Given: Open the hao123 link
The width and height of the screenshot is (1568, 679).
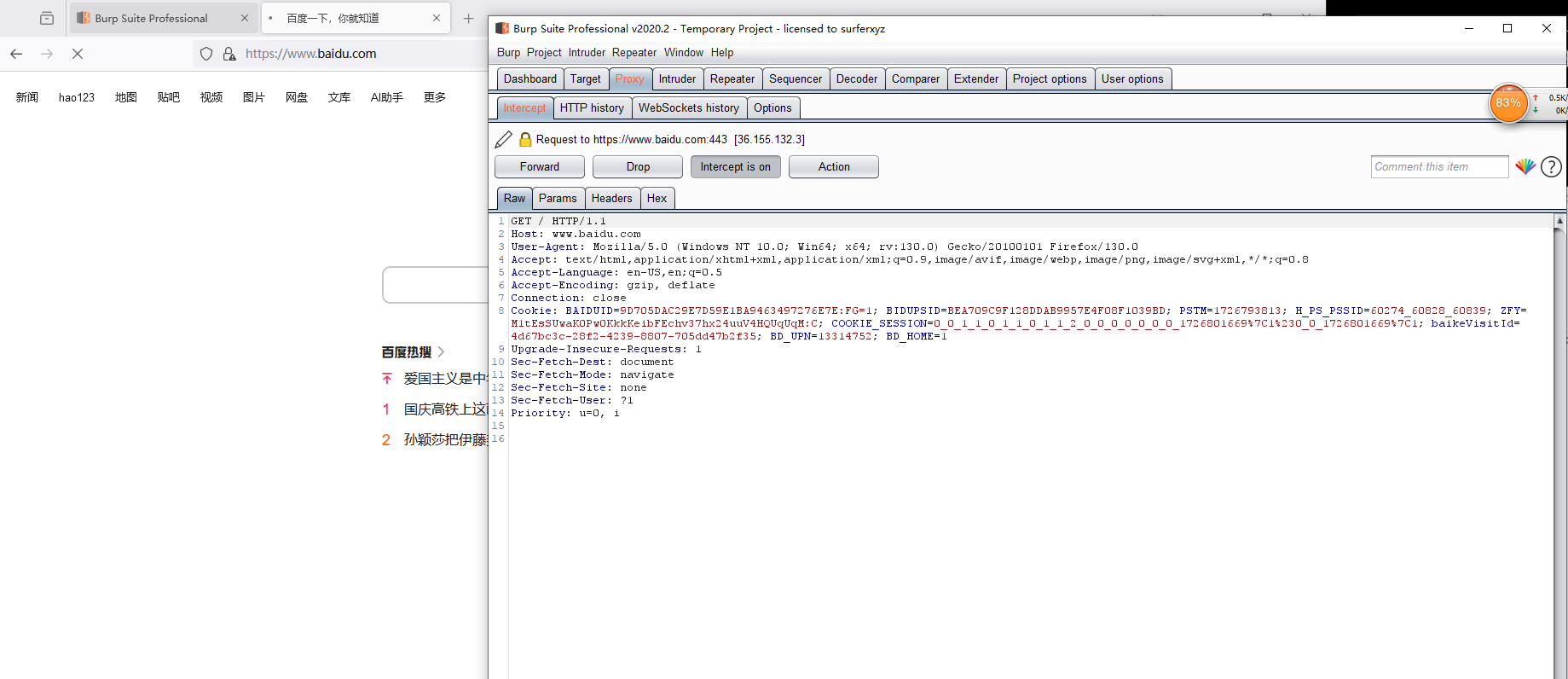Looking at the screenshot, I should pyautogui.click(x=77, y=97).
